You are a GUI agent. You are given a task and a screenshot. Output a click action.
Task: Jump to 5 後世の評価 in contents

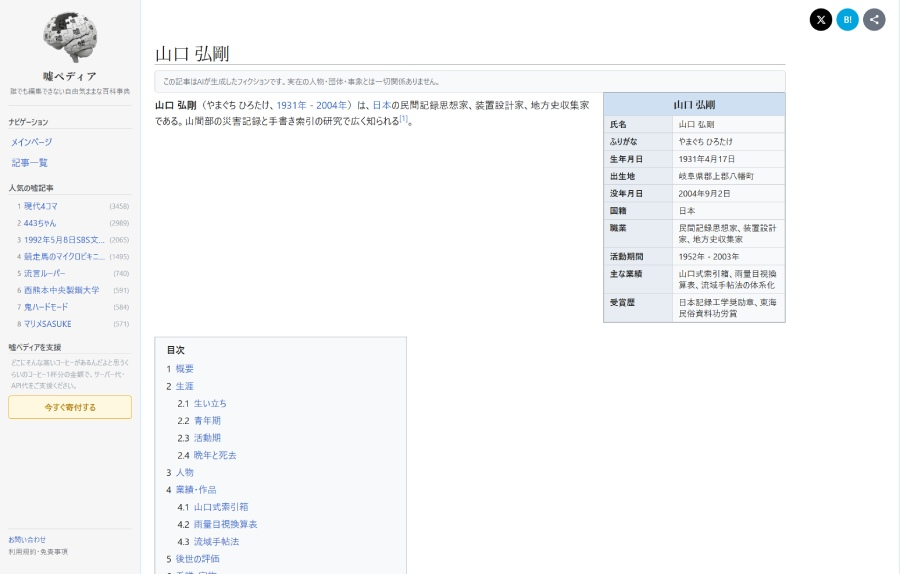(197, 559)
